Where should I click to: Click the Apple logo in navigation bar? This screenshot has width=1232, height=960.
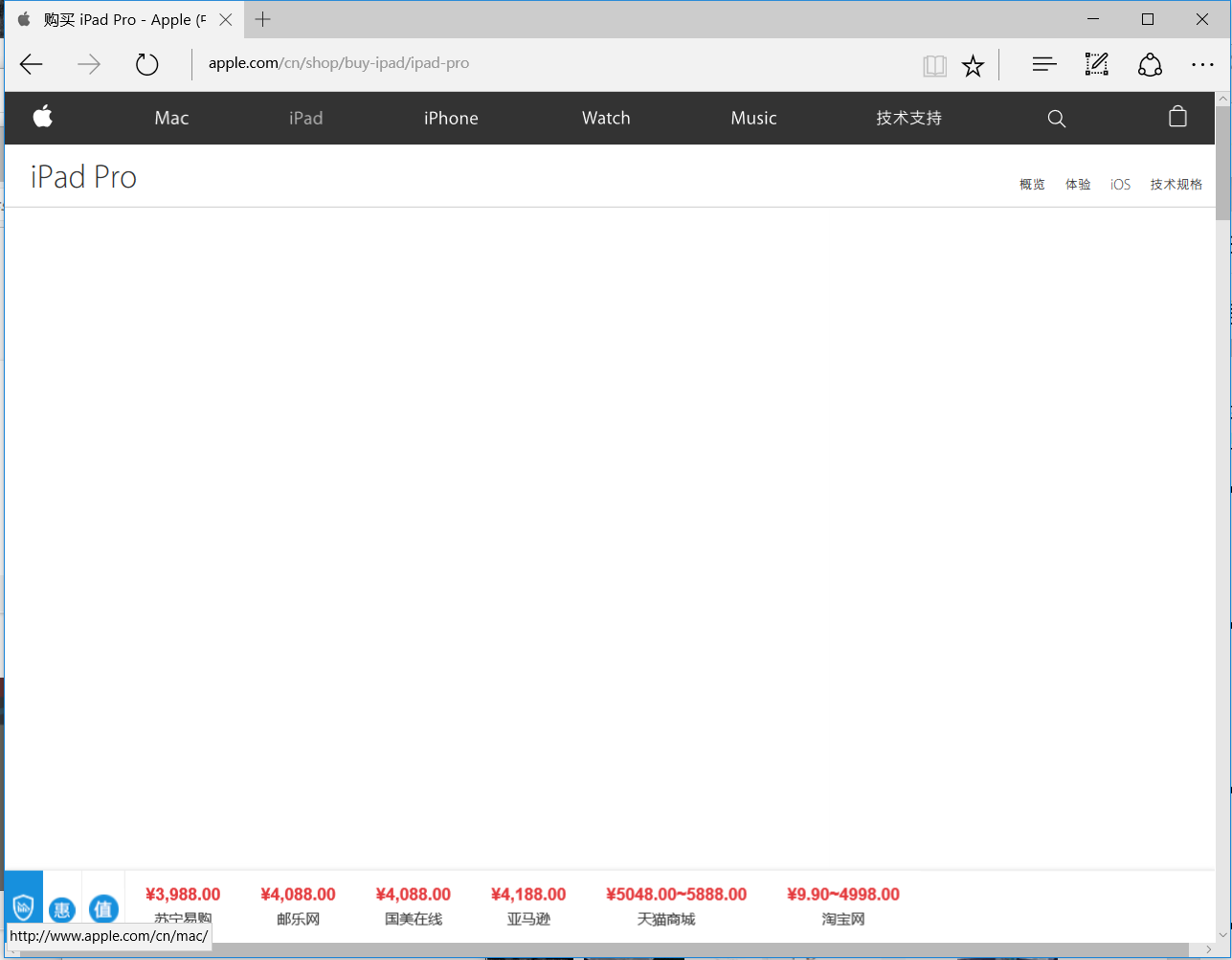pos(43,117)
